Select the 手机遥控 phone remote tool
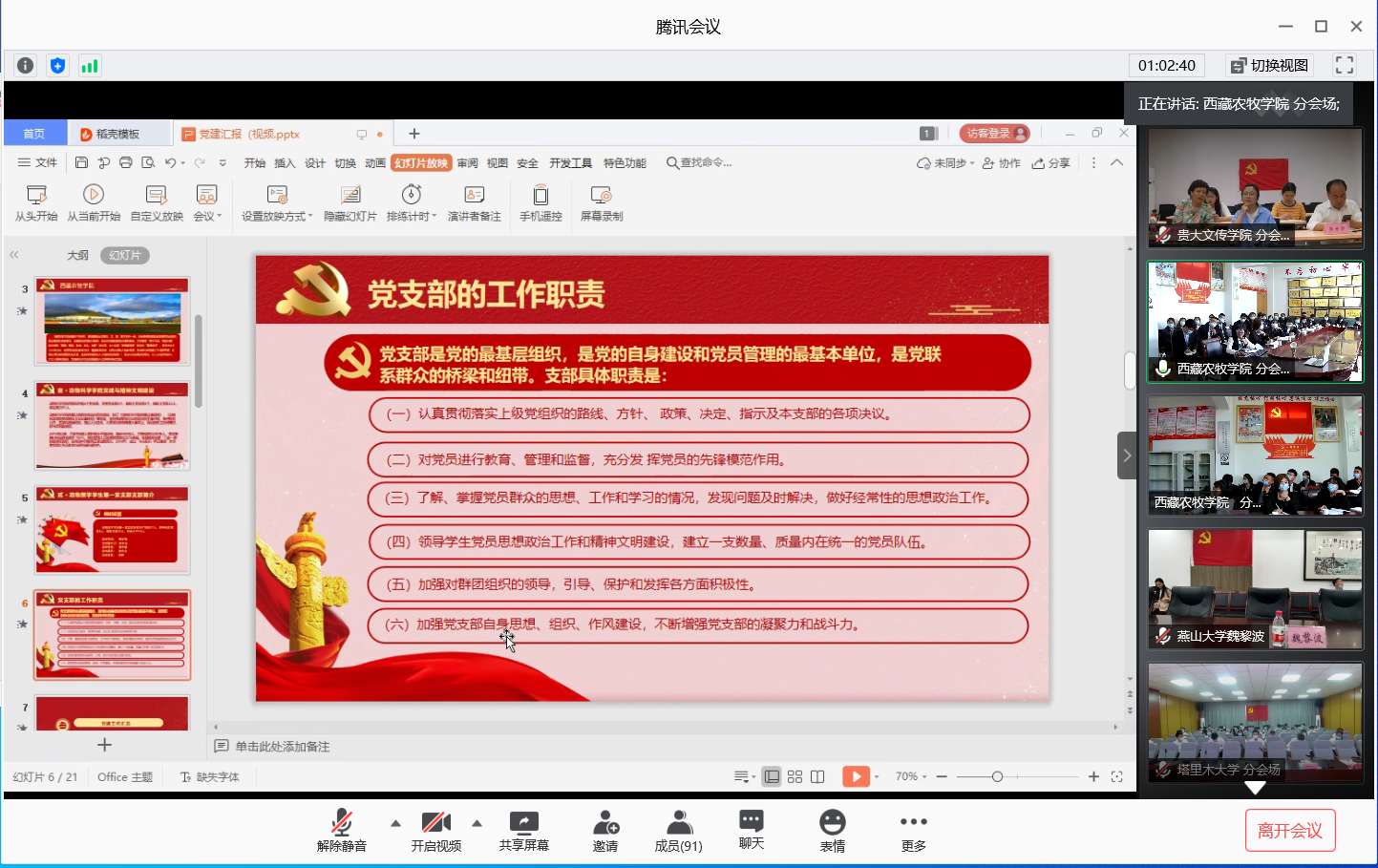Image resolution: width=1378 pixels, height=868 pixels. (541, 203)
